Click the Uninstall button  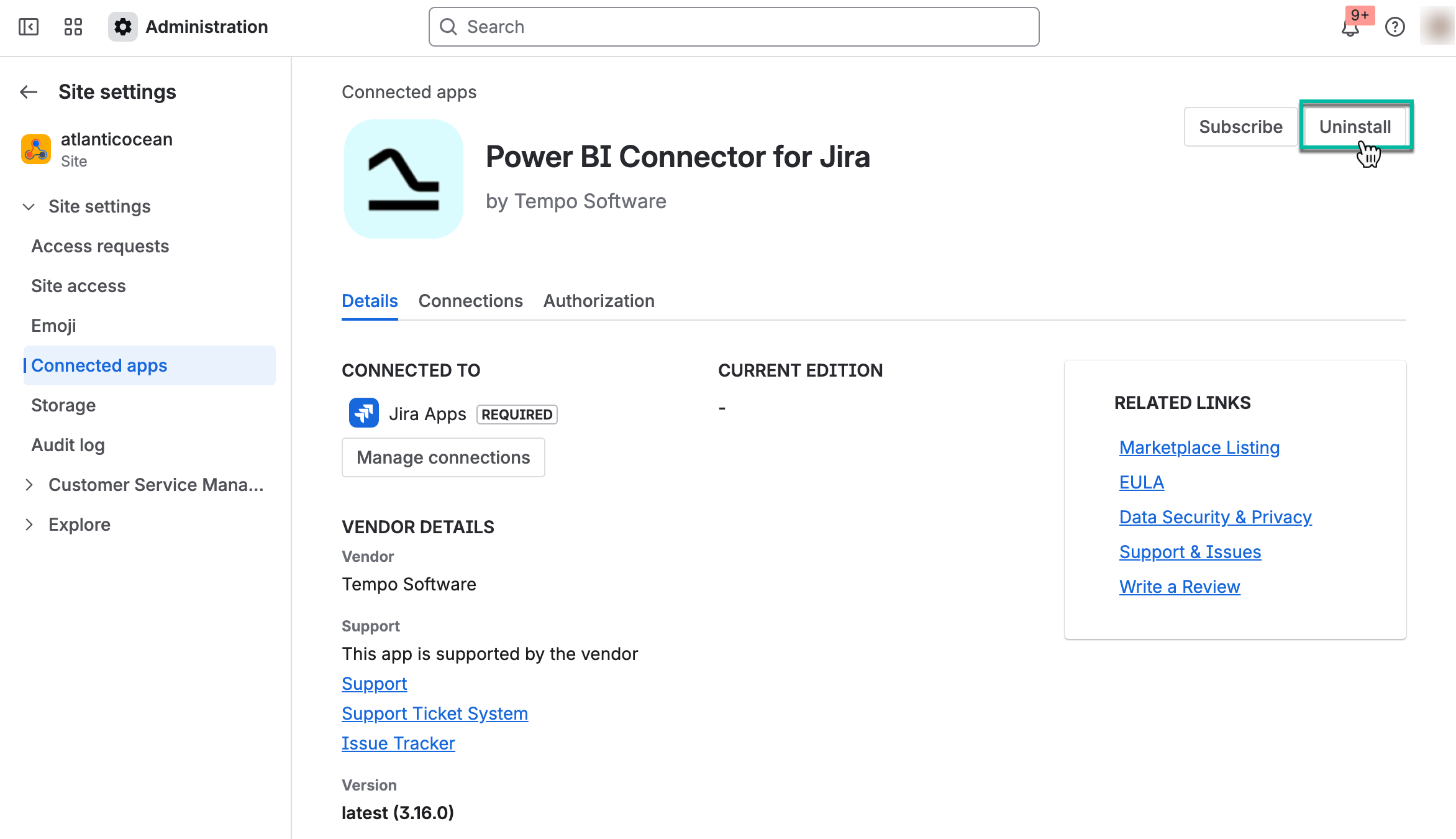(1355, 127)
